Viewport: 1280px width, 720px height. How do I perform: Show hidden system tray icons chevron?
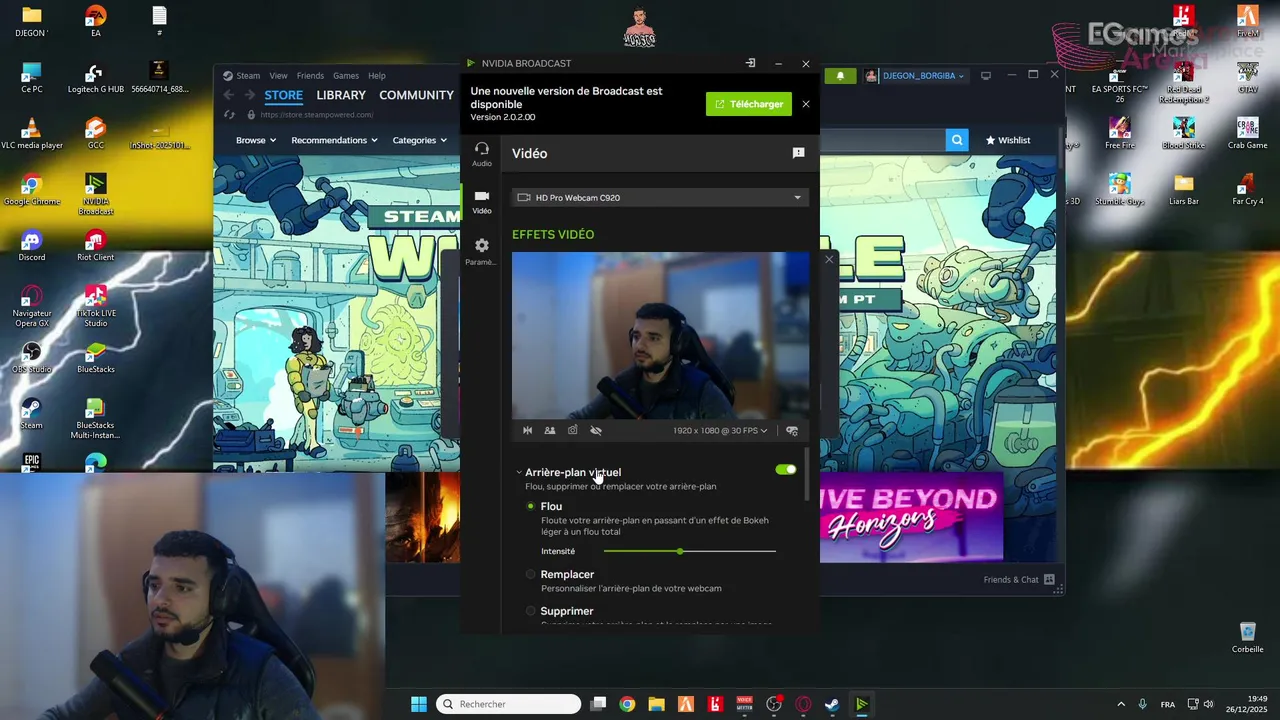point(1121,704)
